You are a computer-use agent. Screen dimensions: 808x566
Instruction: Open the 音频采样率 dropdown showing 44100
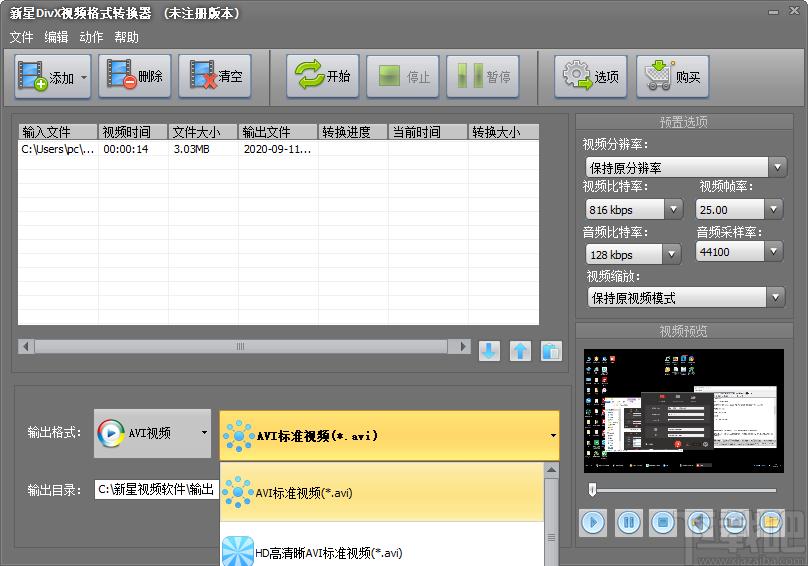pos(739,252)
